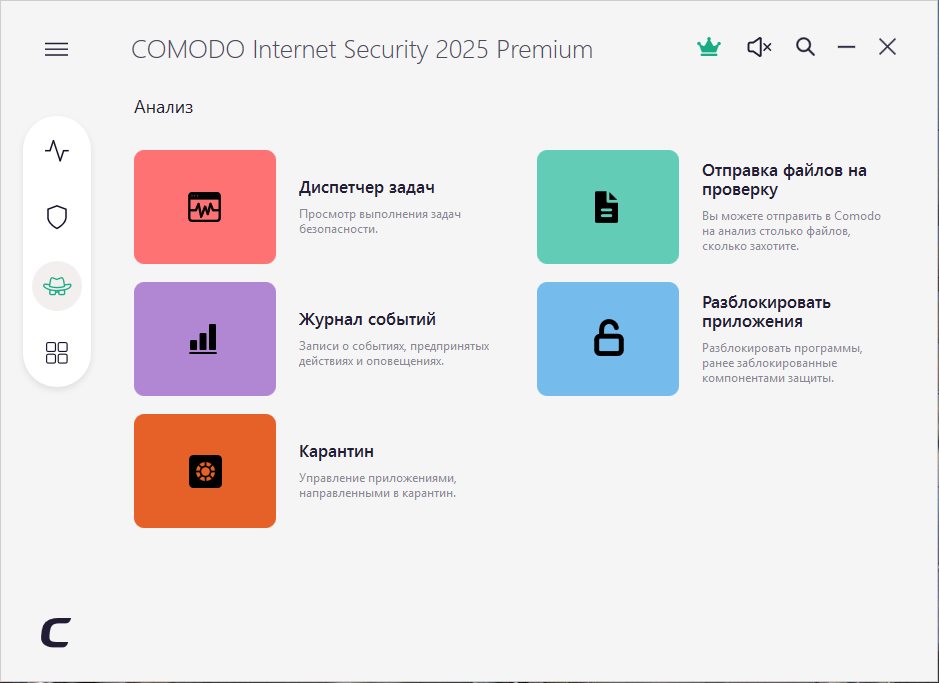Screen dimensions: 939x683
Task: Select the pulse activity sidebar tab
Action: (57, 151)
